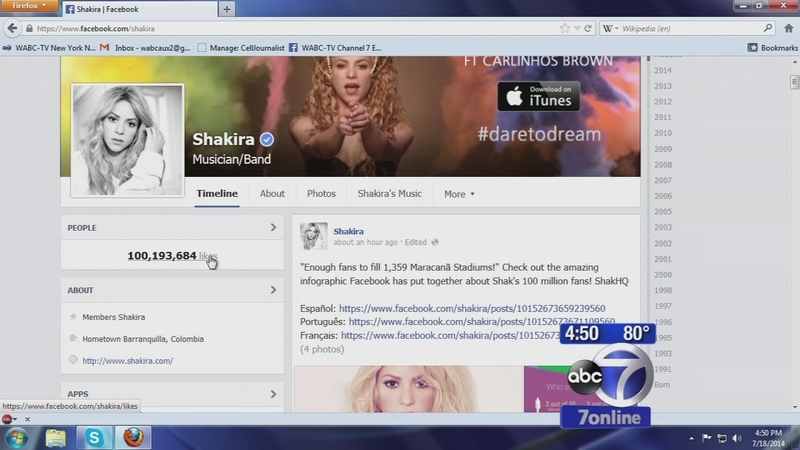Reload page with the refresh icon

click(588, 29)
